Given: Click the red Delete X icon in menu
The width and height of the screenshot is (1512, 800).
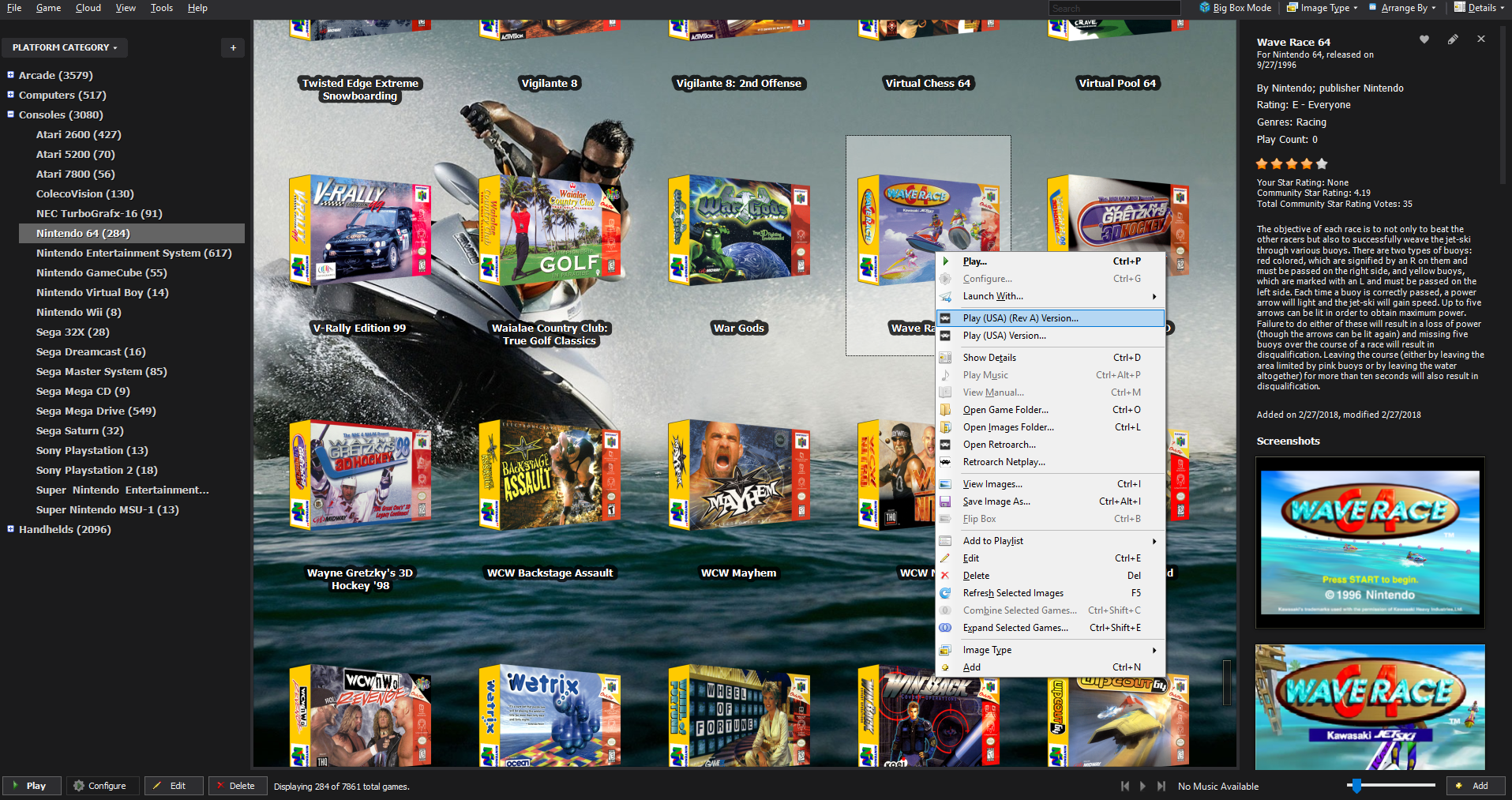Looking at the screenshot, I should tap(945, 576).
